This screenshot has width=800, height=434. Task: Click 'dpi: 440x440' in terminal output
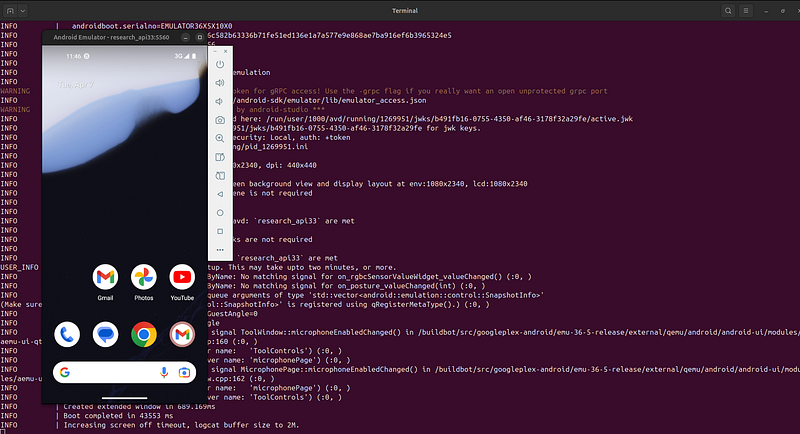291,165
